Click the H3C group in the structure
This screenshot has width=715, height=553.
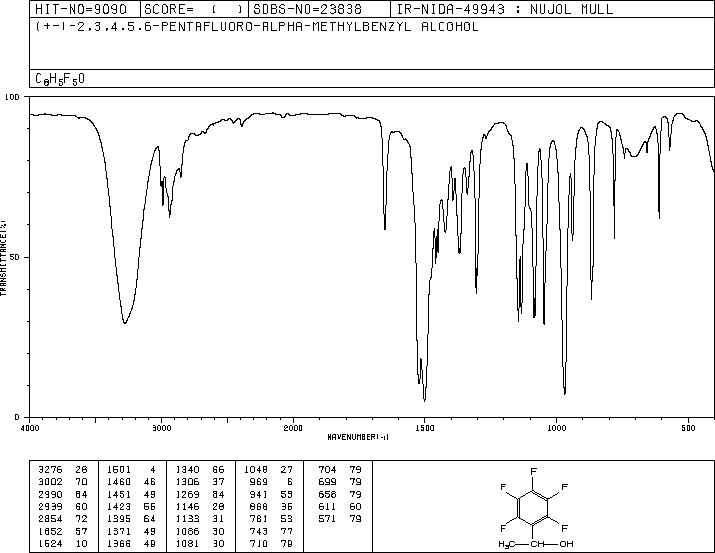(507, 544)
